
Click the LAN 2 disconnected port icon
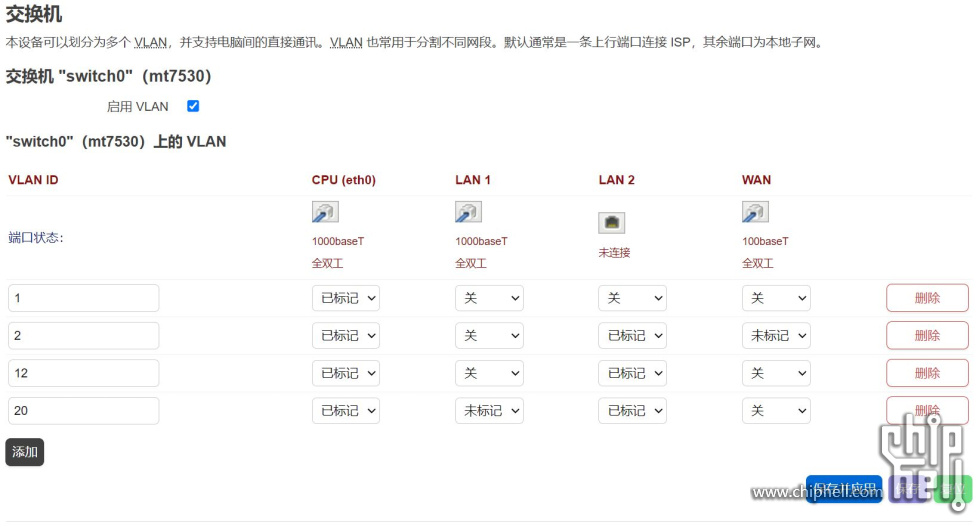coord(612,223)
